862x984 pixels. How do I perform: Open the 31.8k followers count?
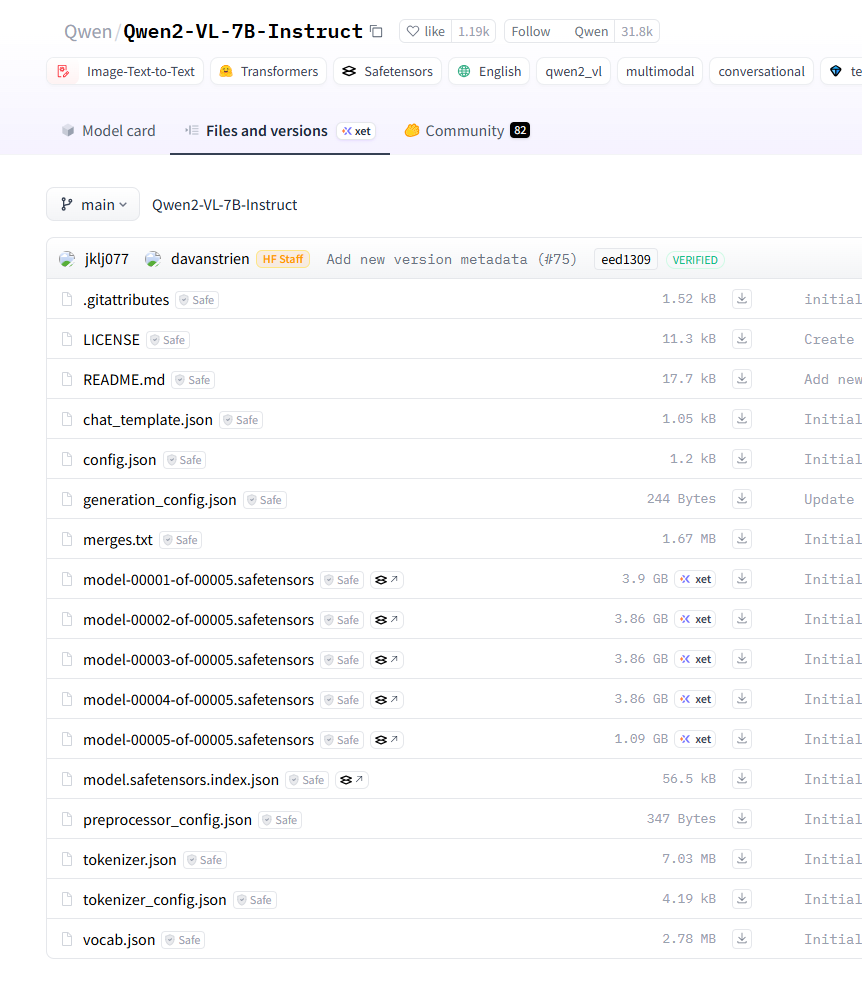coord(637,31)
